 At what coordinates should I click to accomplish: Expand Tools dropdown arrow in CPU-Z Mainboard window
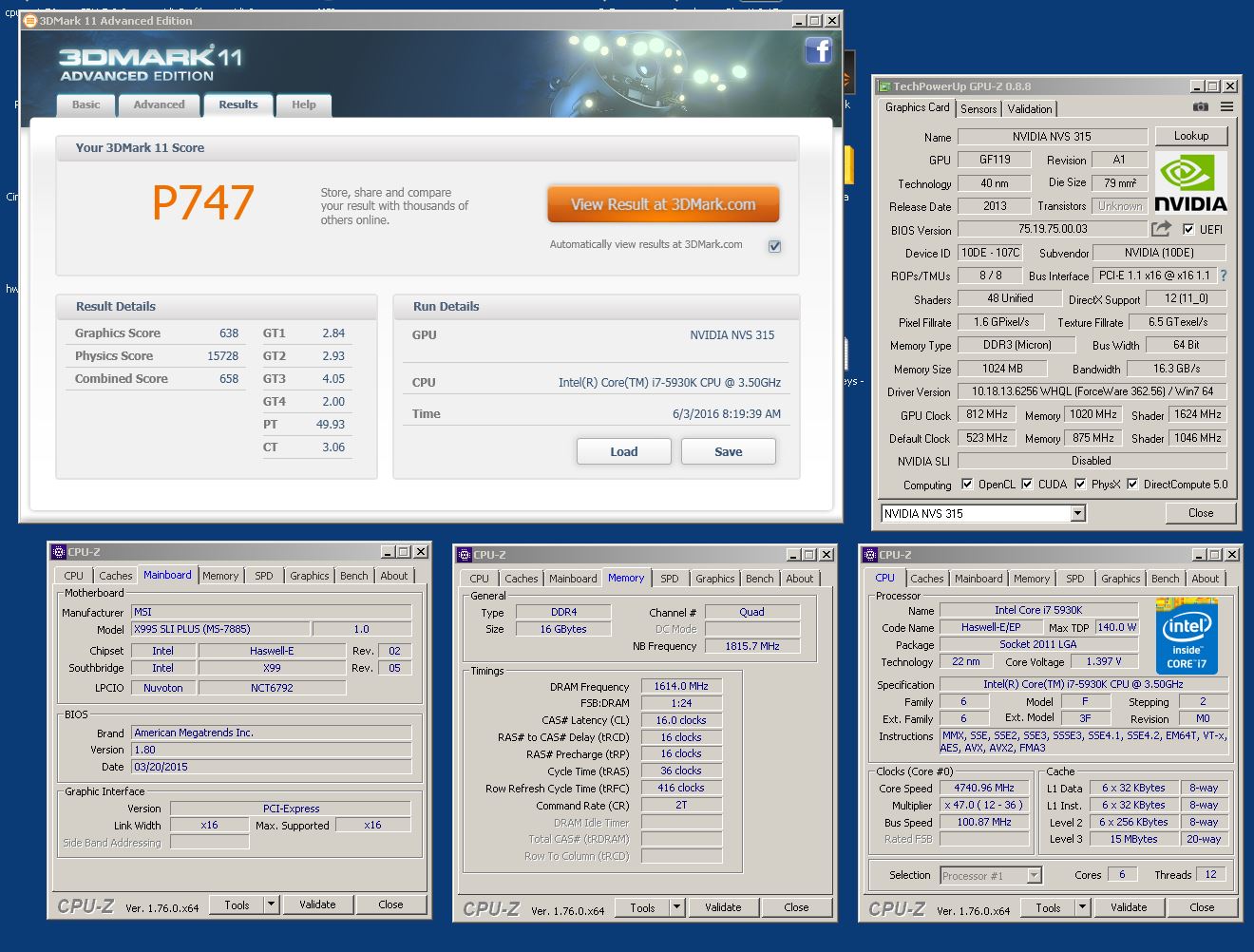coord(271,904)
